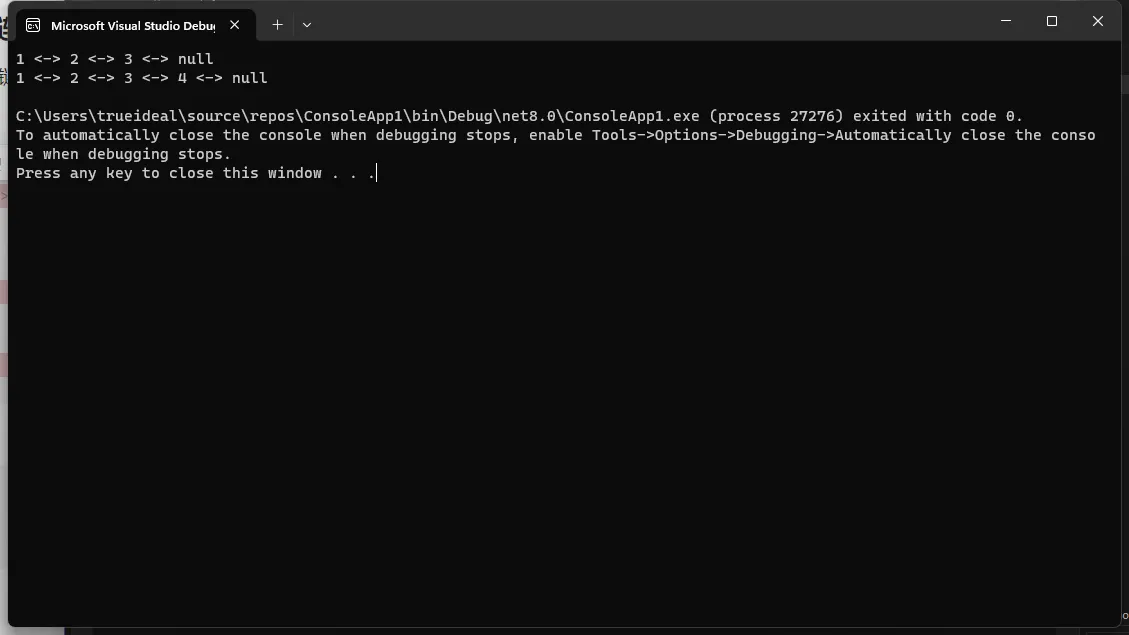Close the Microsoft Visual Studio Debug tab
The width and height of the screenshot is (1129, 635).
[x=235, y=25]
